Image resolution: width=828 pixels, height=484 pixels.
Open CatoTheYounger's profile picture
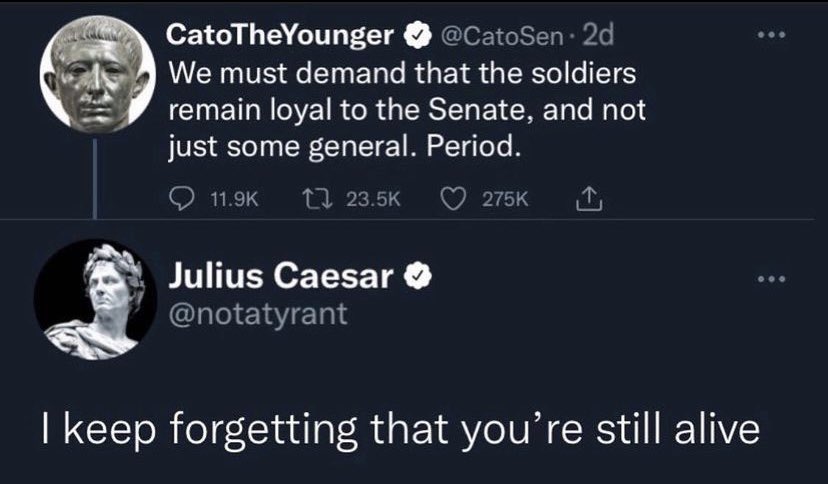click(97, 74)
